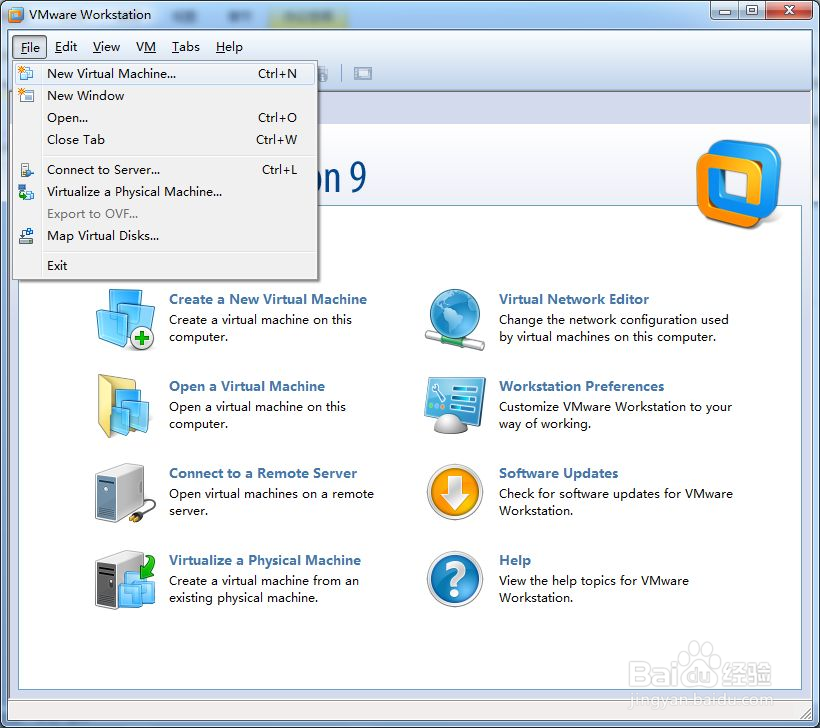This screenshot has height=728, width=820.
Task: Click the Ctrl+W shortcut label
Action: (x=276, y=140)
